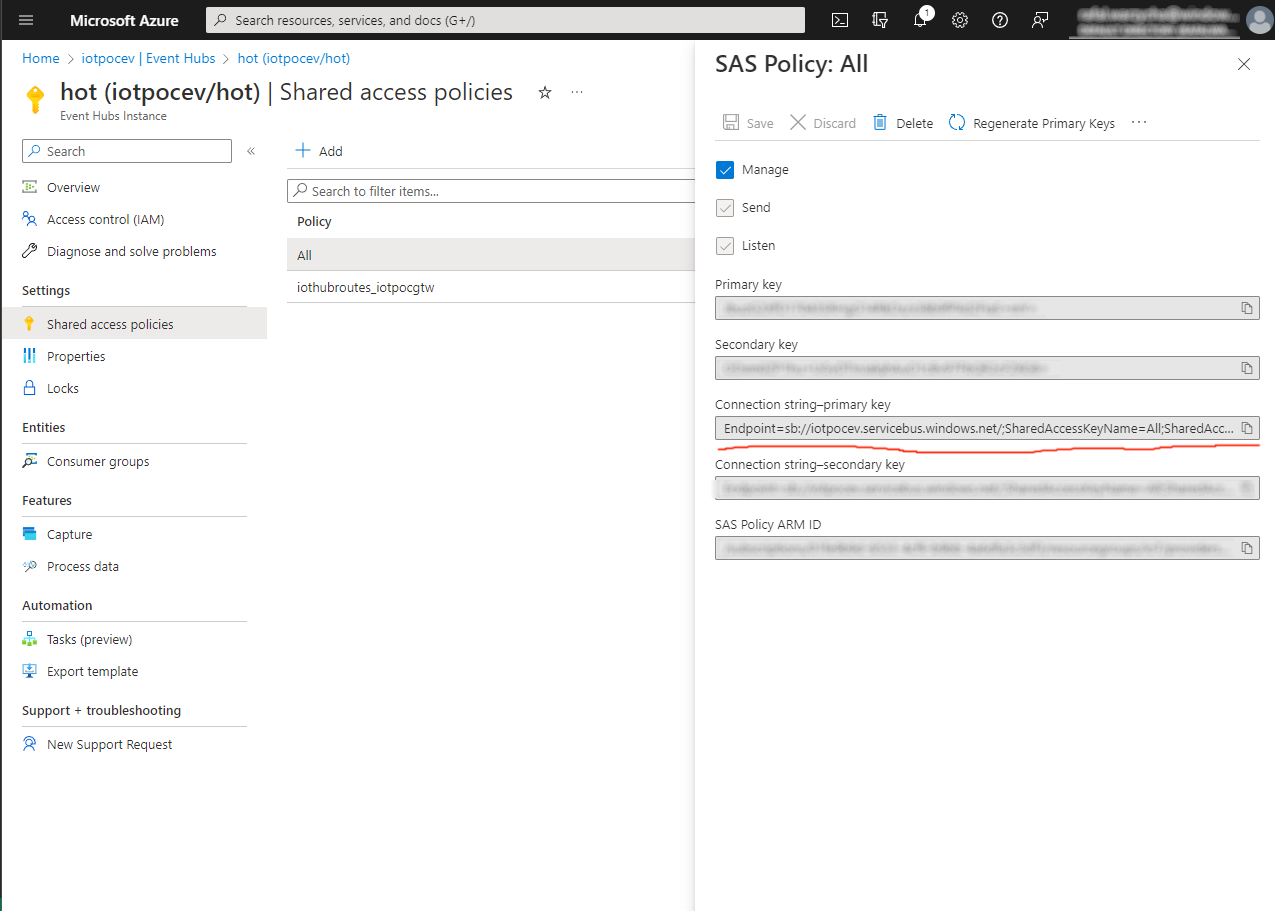This screenshot has height=911, width=1275.
Task: Delete the All SAS policy
Action: 903,123
